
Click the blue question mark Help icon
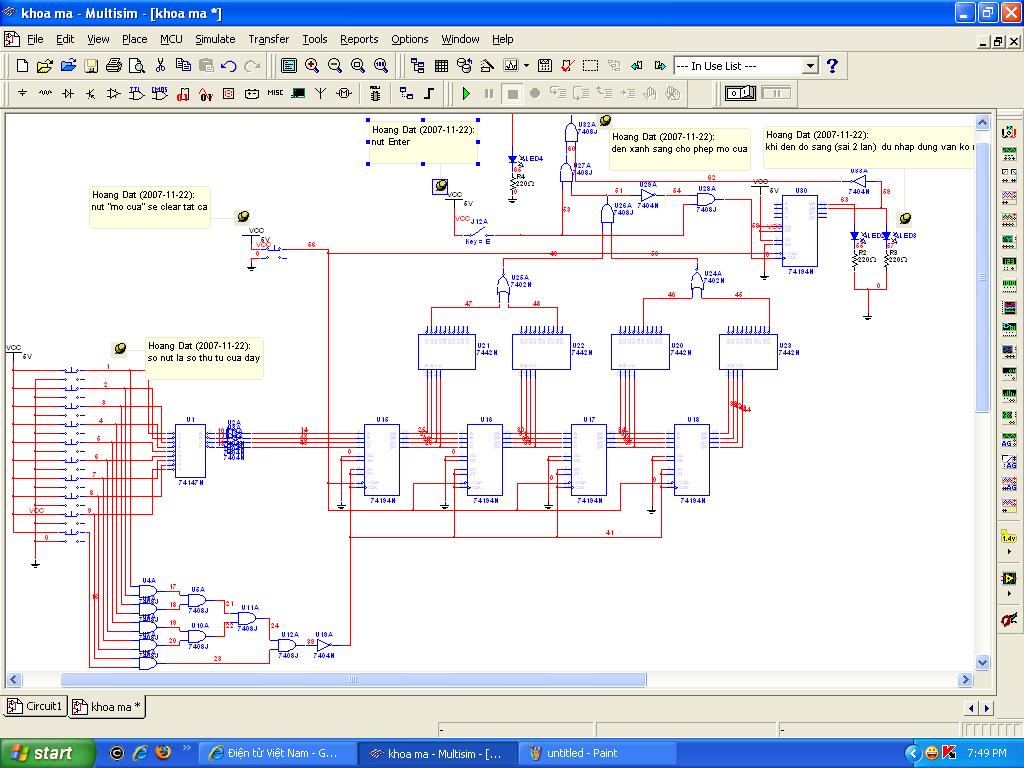(832, 65)
